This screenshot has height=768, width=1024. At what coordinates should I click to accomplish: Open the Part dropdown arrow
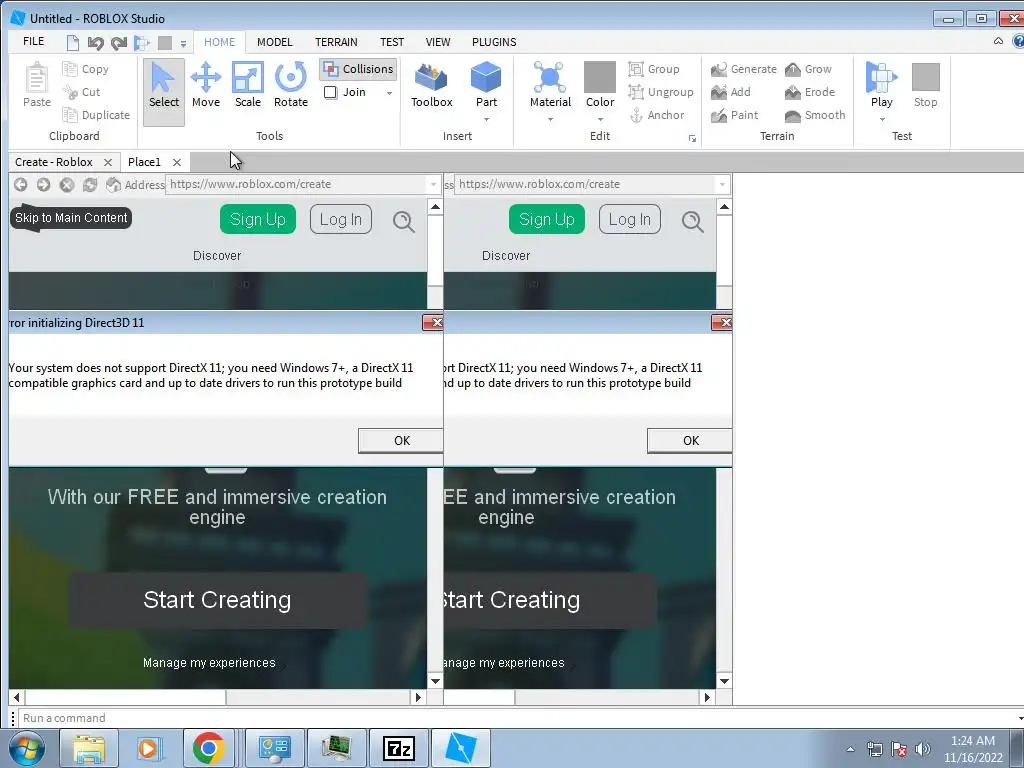(486, 120)
